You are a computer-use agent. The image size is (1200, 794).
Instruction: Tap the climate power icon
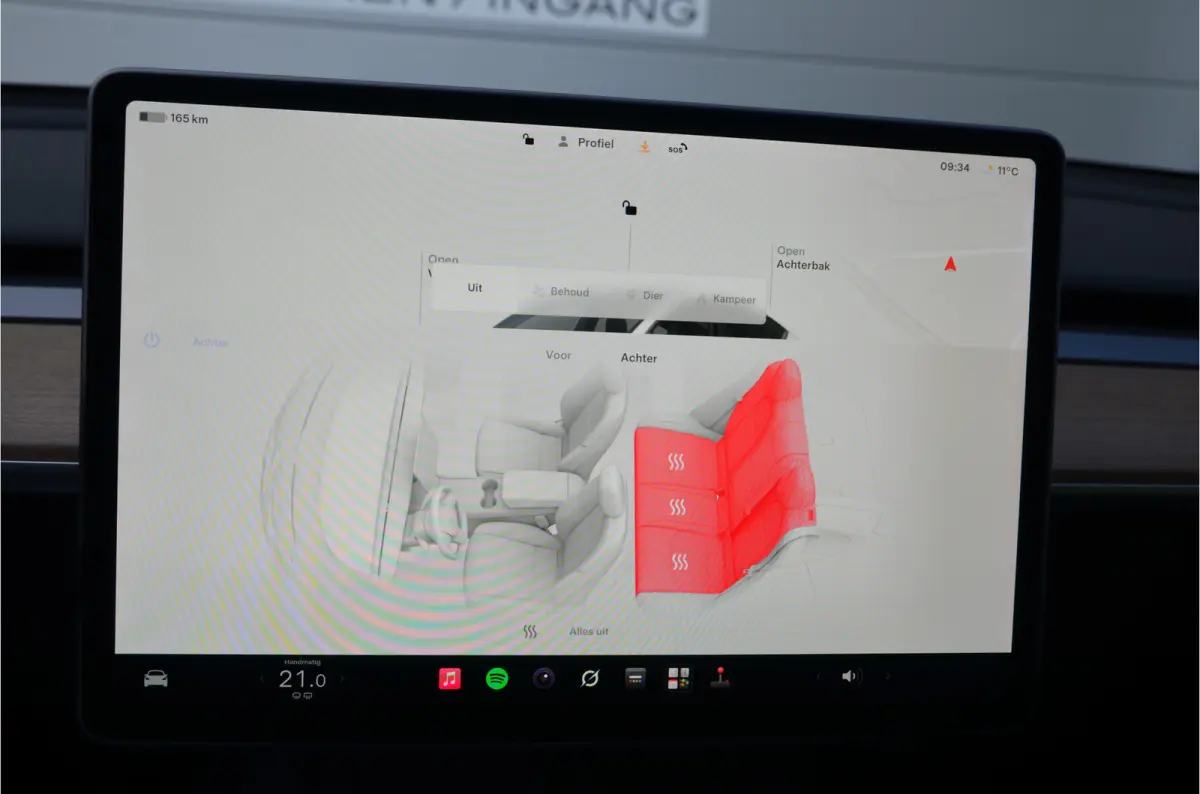click(151, 340)
